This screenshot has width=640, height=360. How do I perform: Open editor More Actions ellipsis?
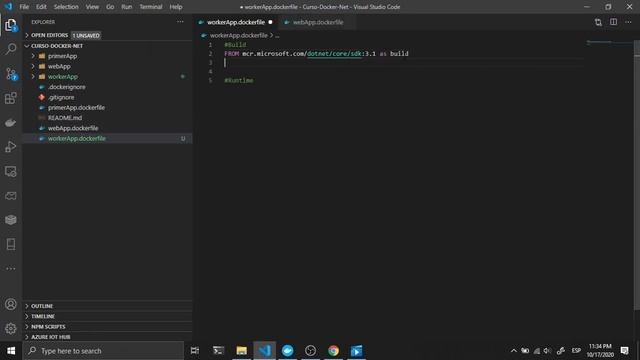pos(628,22)
